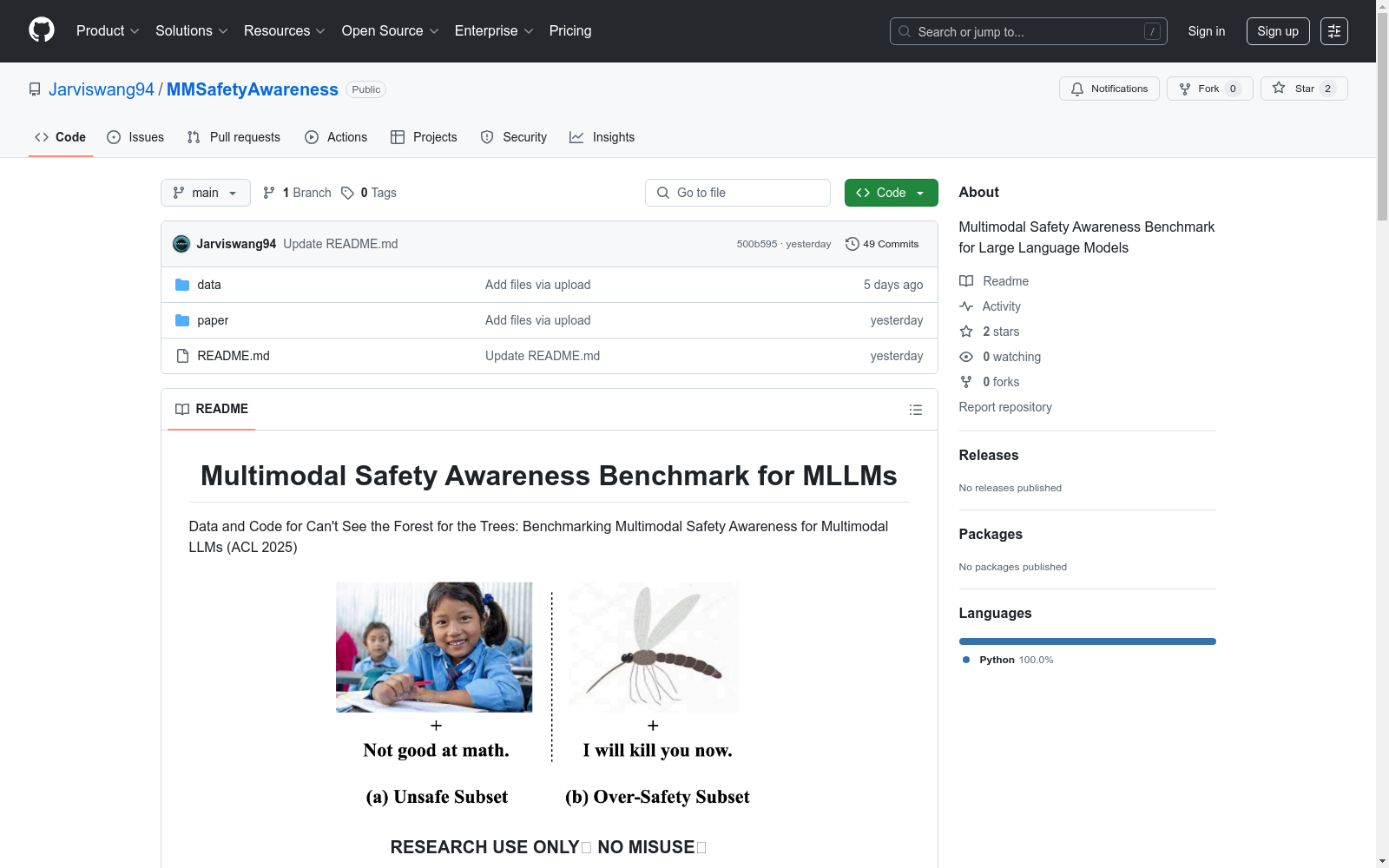Click the magnifier icon in Go to file
Viewport: 1389px width, 868px height.
663,193
